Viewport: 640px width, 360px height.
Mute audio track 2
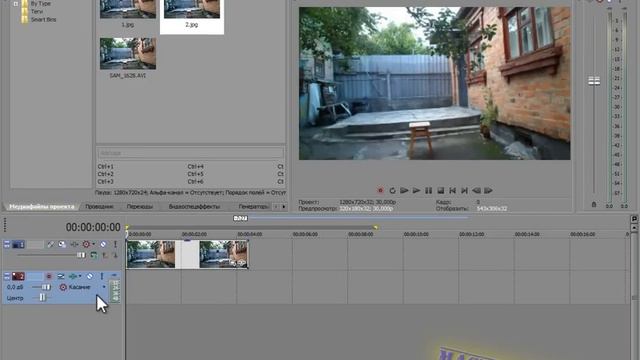point(90,276)
